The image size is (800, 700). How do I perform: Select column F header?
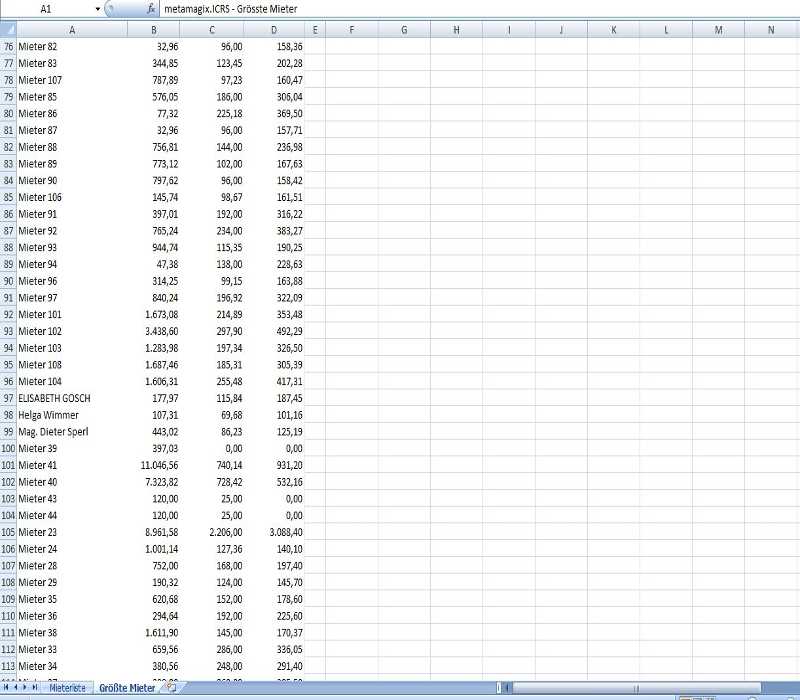(352, 30)
